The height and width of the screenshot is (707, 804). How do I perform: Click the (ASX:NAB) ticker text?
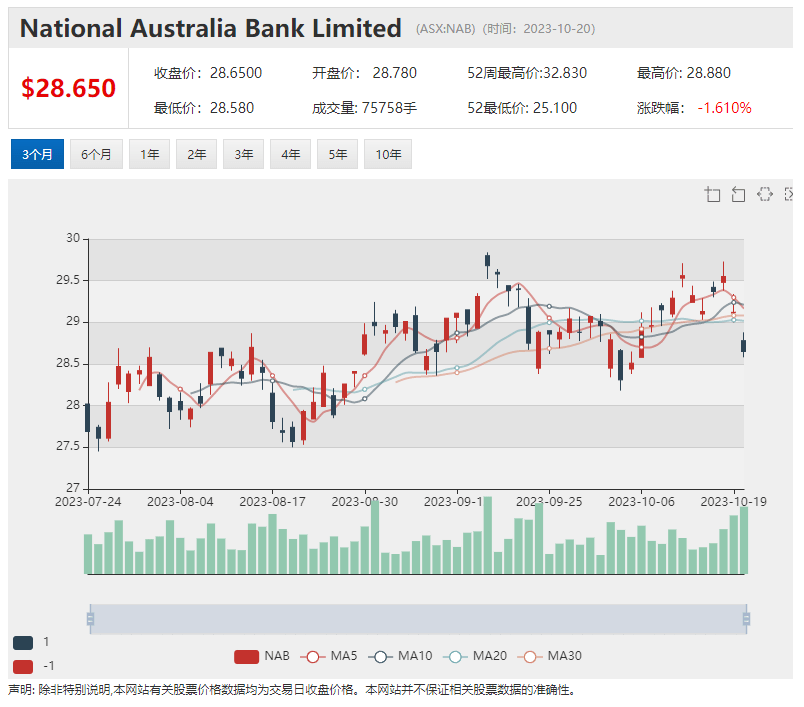[x=446, y=29]
